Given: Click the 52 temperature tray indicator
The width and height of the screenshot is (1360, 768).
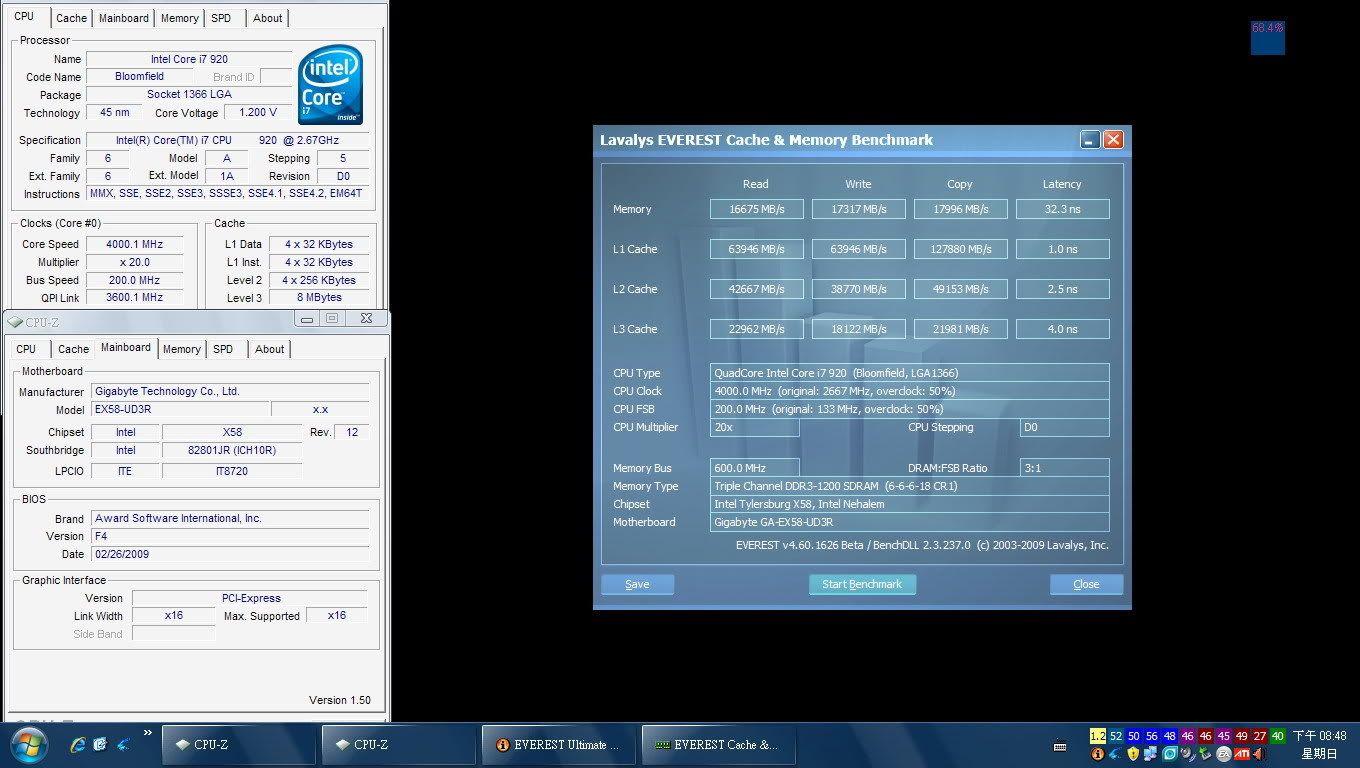Looking at the screenshot, I should tap(1116, 736).
